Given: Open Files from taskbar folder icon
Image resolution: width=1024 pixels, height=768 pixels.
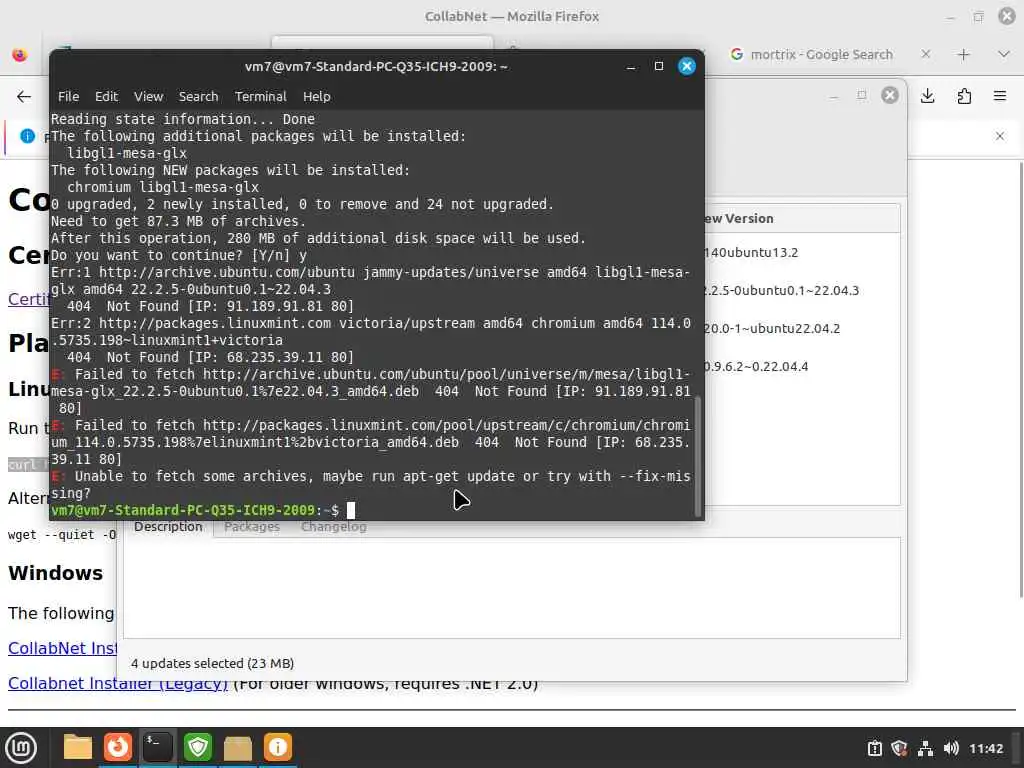Looking at the screenshot, I should pos(78,747).
